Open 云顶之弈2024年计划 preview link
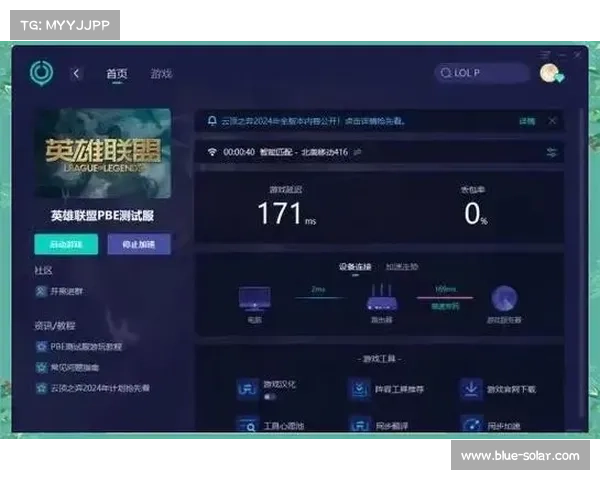This screenshot has height=480, width=600. [x=100, y=388]
